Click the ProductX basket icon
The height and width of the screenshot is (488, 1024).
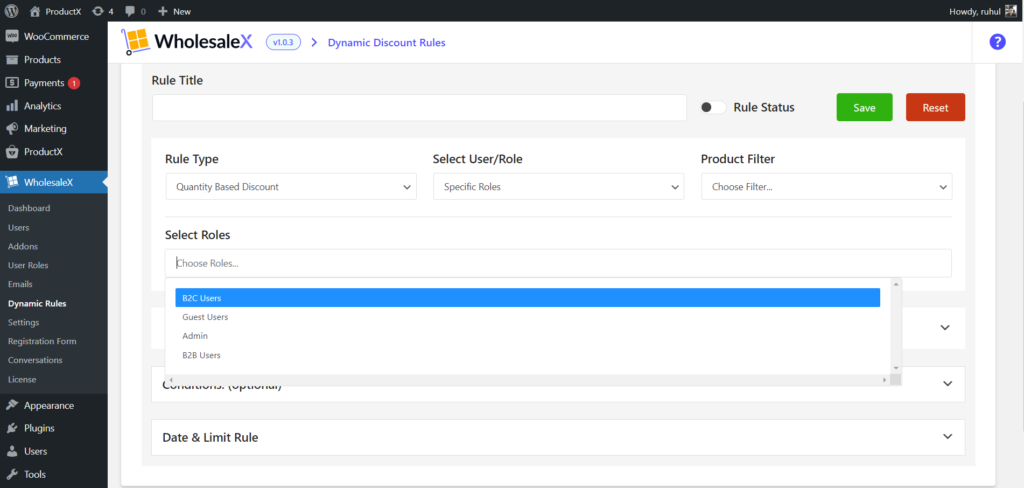pyautogui.click(x=12, y=152)
